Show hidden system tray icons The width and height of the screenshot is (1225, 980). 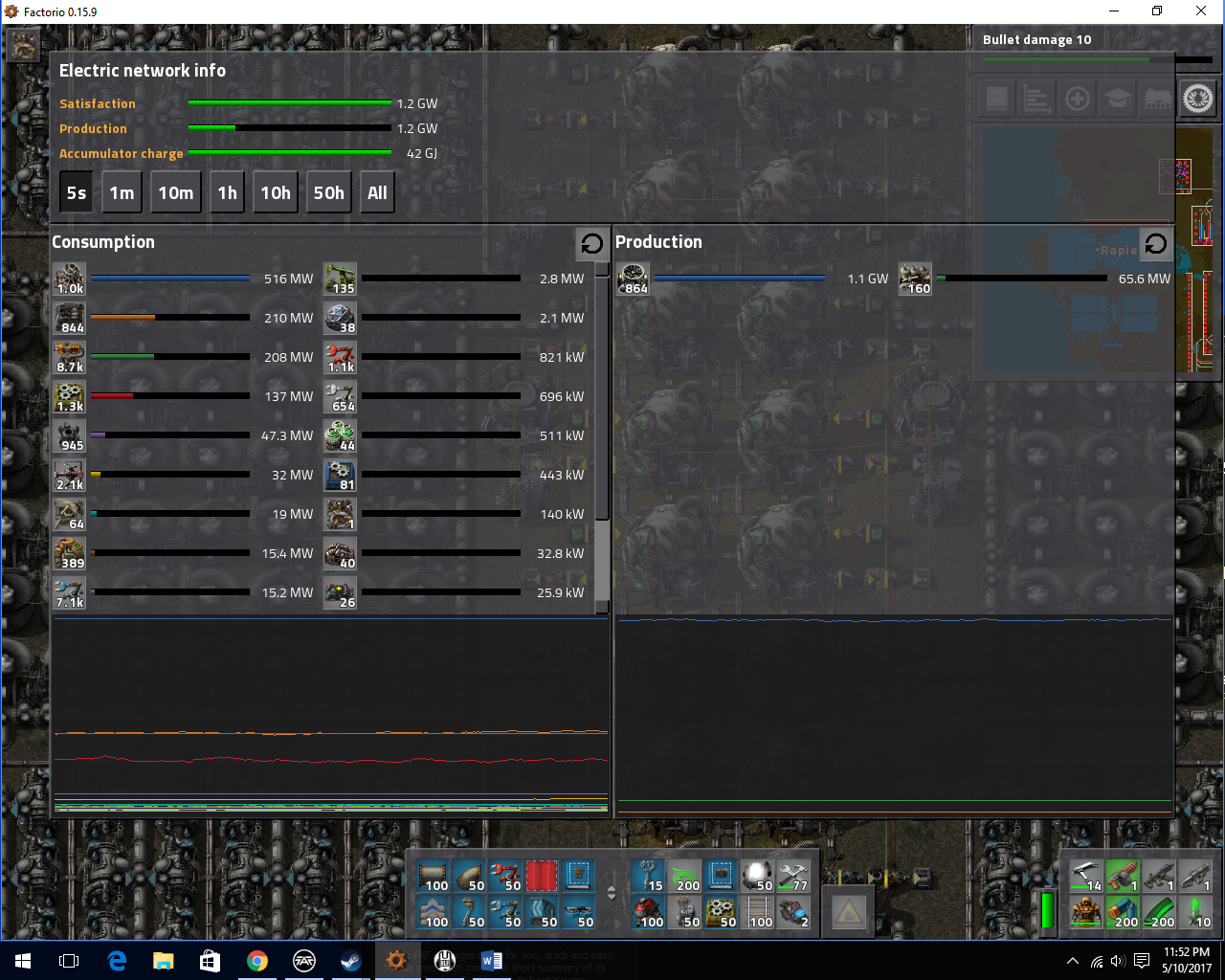coord(1072,961)
